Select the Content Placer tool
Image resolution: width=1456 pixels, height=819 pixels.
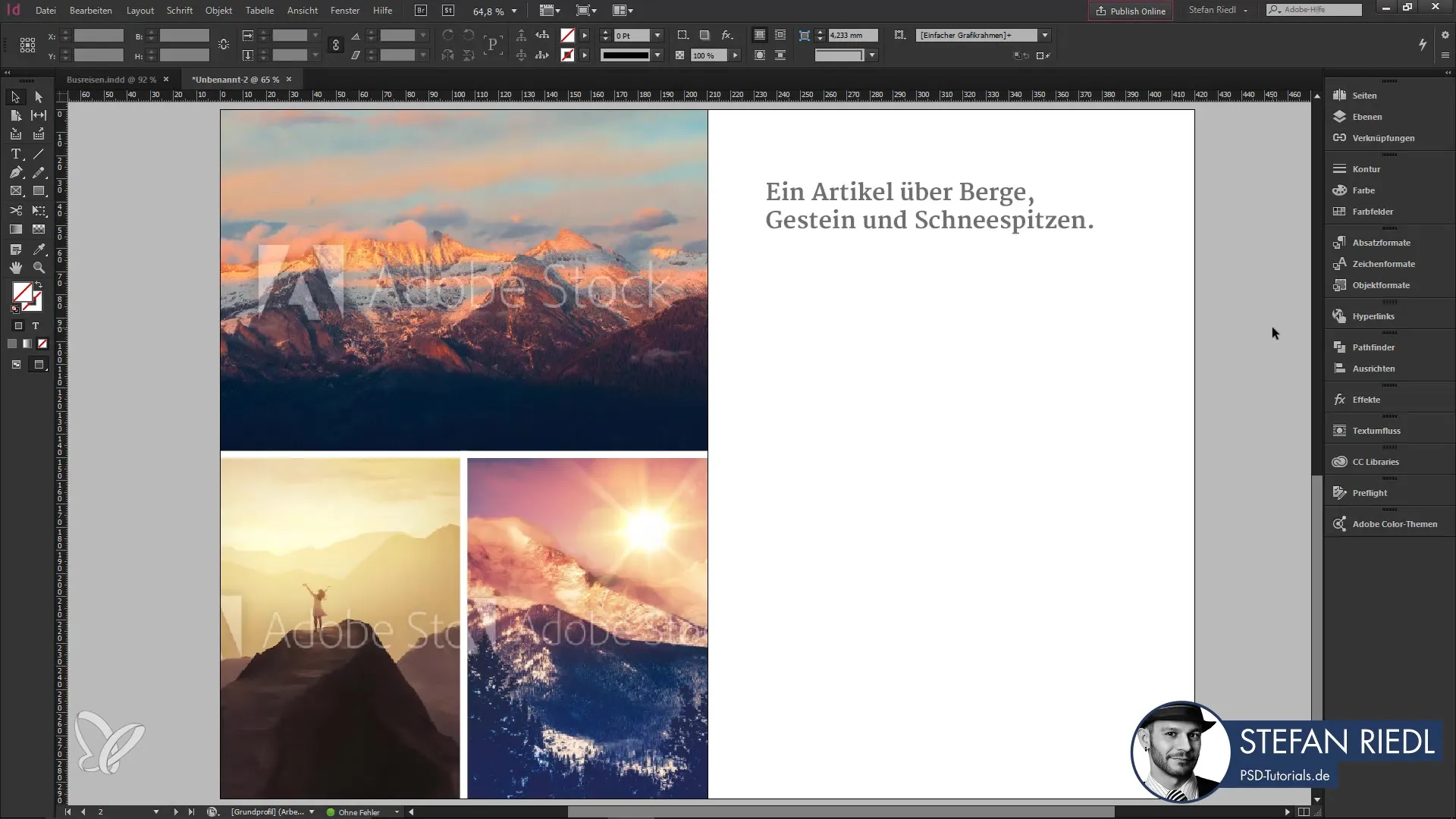tap(39, 134)
